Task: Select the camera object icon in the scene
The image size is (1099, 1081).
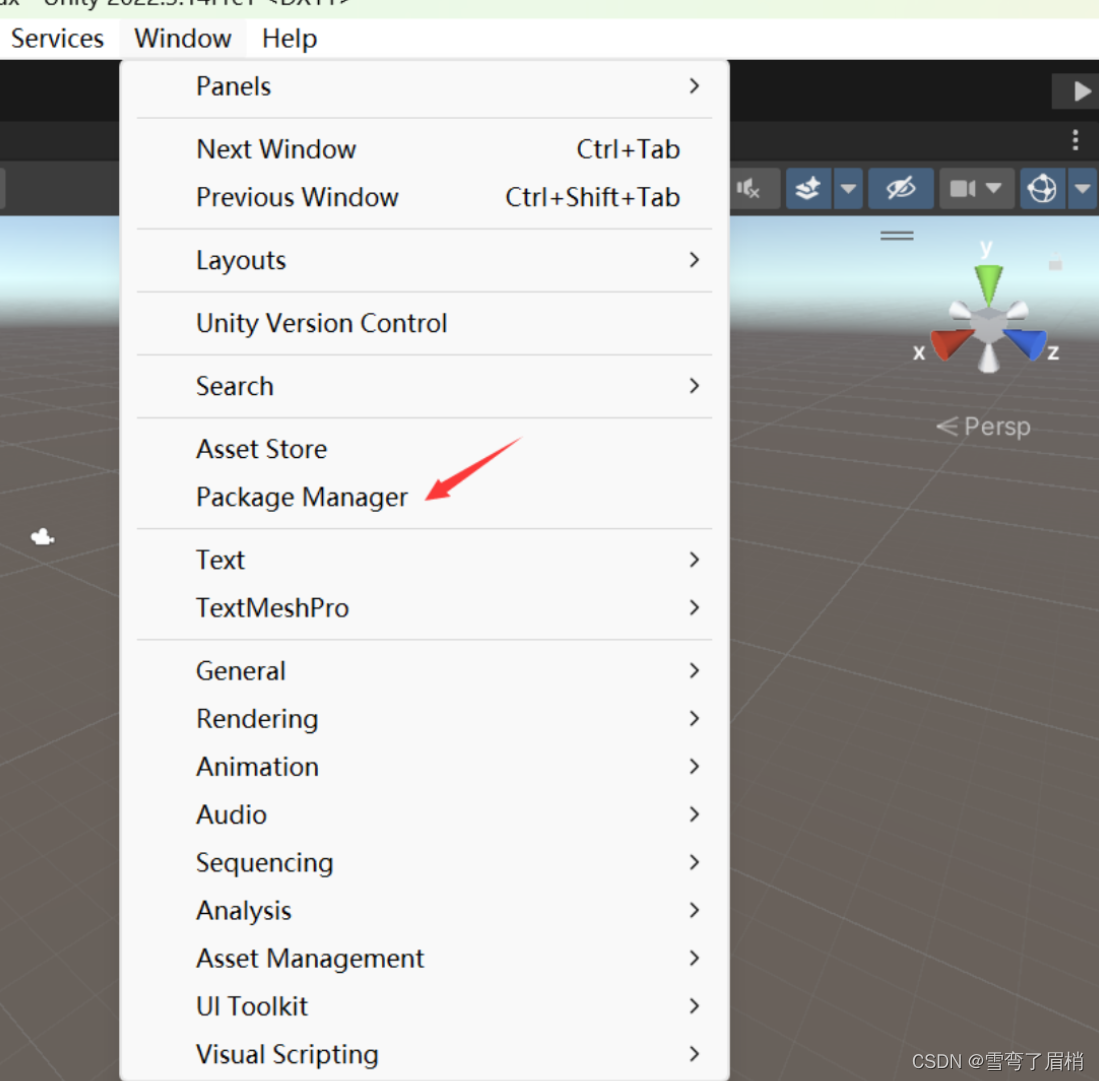Action: tap(43, 537)
